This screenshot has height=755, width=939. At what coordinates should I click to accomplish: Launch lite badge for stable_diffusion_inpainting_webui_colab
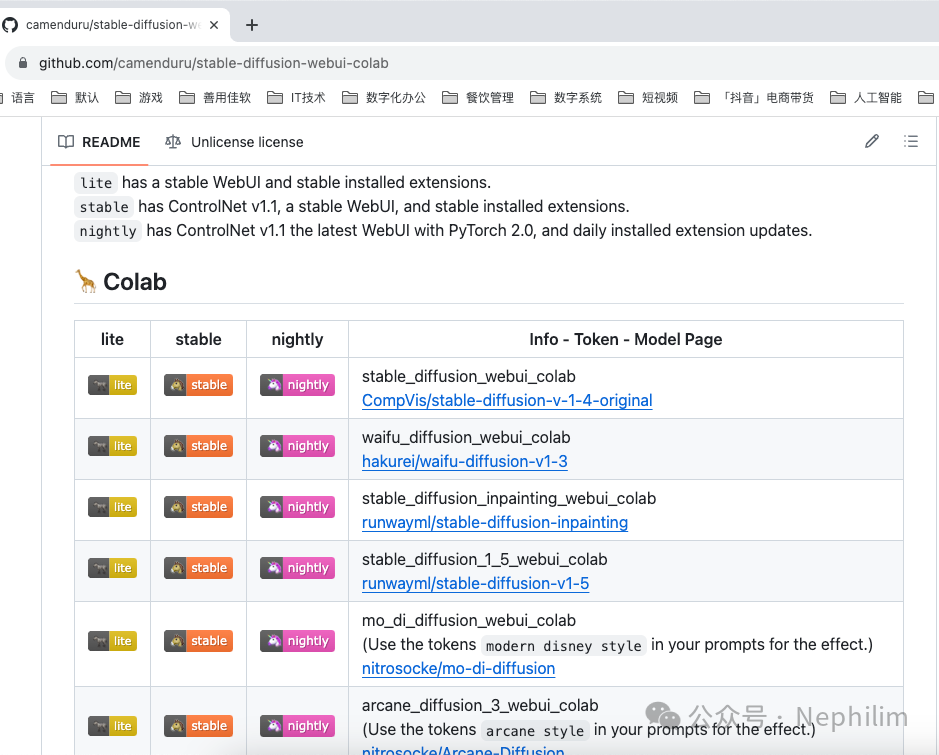click(x=113, y=507)
